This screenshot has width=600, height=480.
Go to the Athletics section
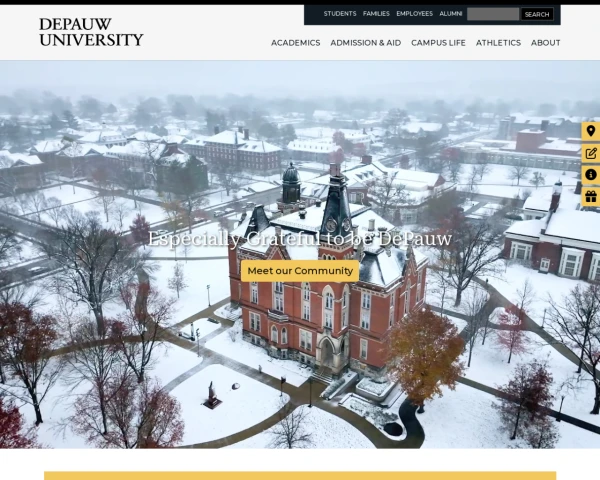point(498,43)
